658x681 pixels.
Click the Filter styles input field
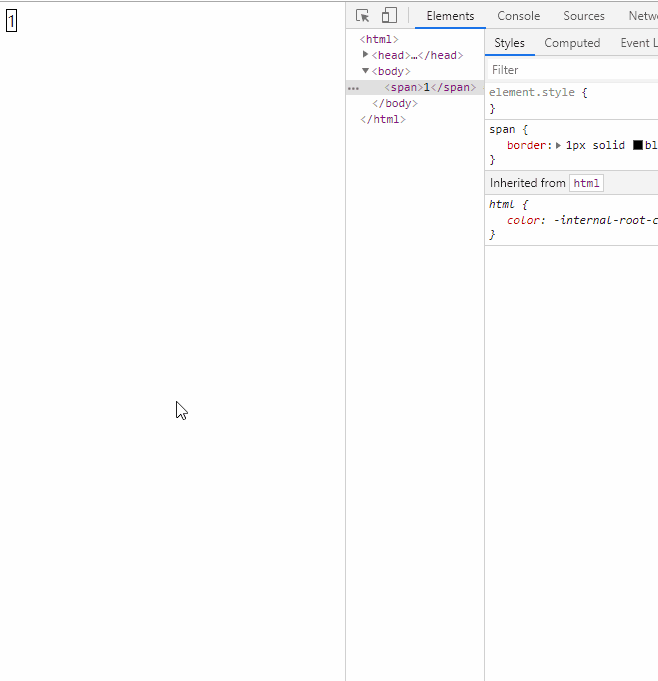pyautogui.click(x=573, y=70)
